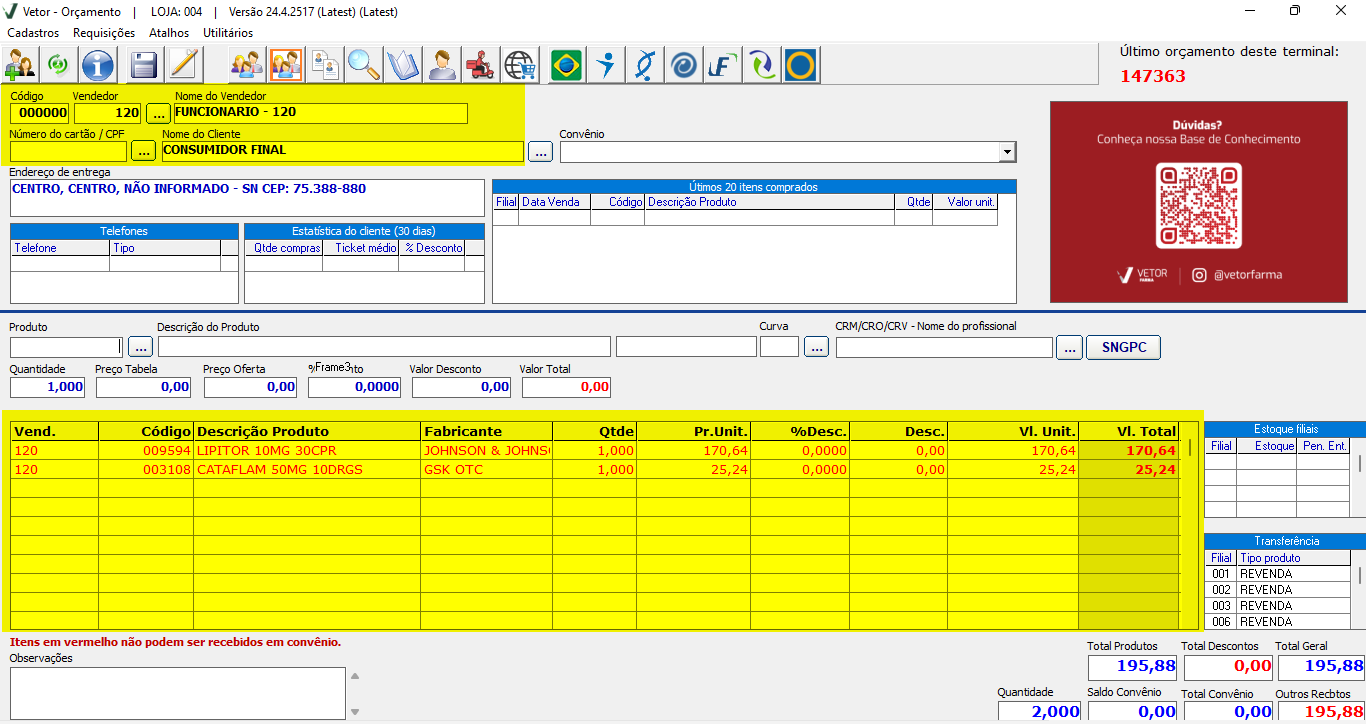Click the Preço Tabela field
Image resolution: width=1366 pixels, height=724 pixels.
(143, 387)
